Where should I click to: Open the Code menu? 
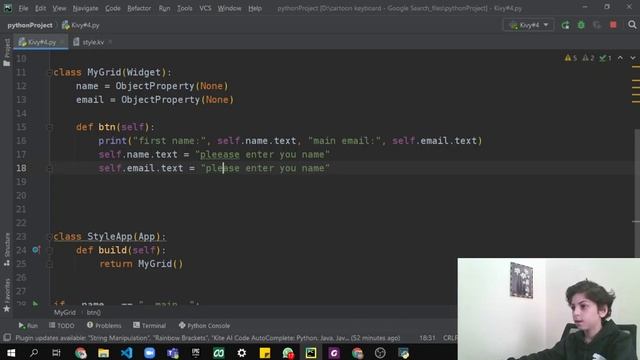pos(113,8)
